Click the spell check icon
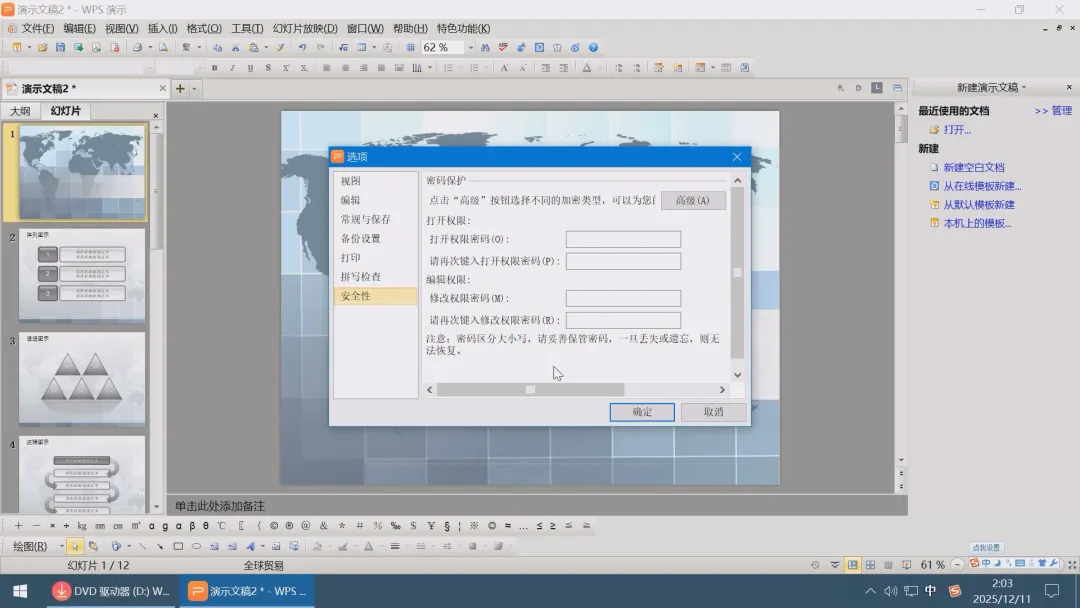This screenshot has height=608, width=1080. (x=503, y=48)
